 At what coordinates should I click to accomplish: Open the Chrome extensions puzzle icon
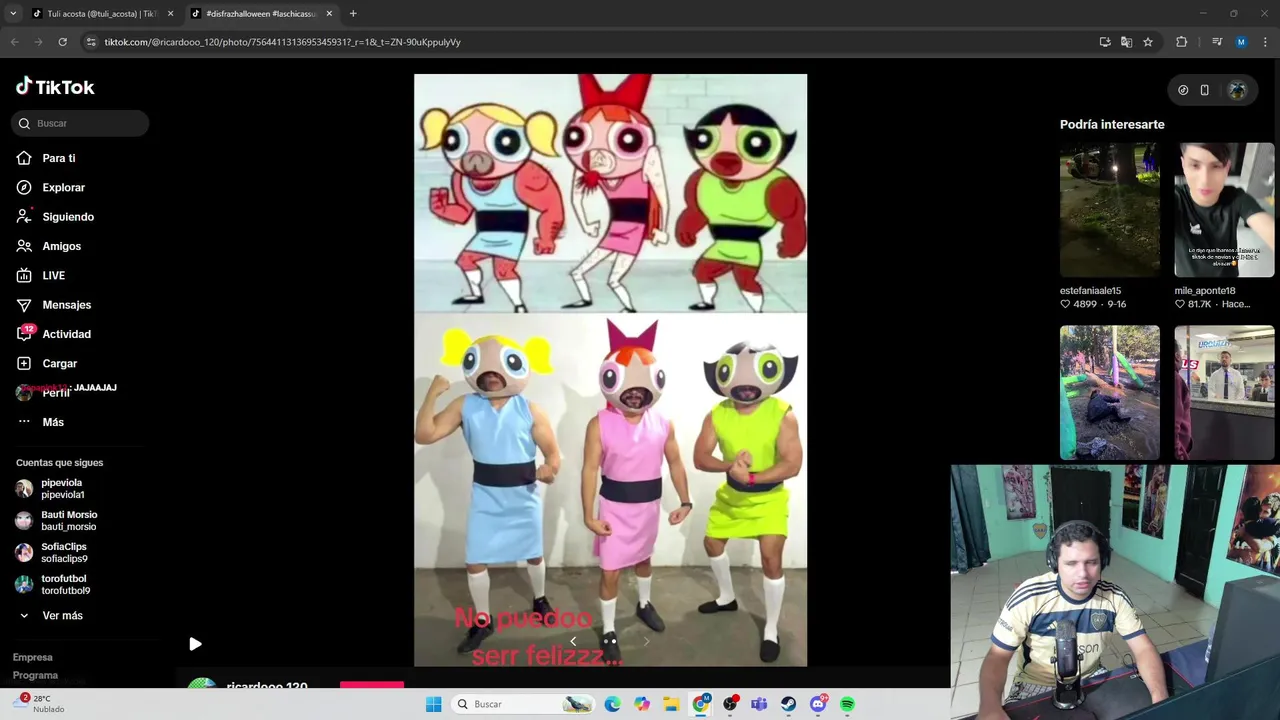1182,42
